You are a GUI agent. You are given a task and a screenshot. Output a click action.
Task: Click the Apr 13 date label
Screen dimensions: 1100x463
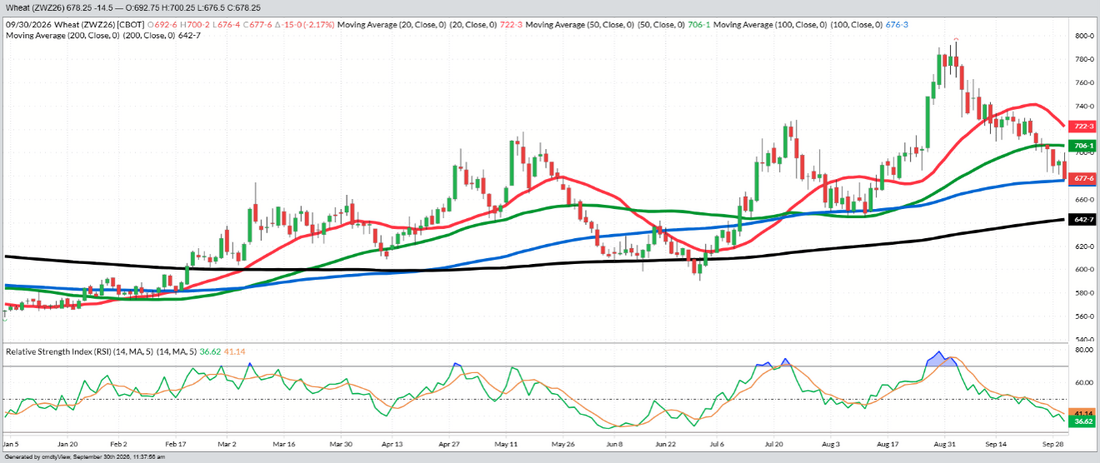pos(394,444)
